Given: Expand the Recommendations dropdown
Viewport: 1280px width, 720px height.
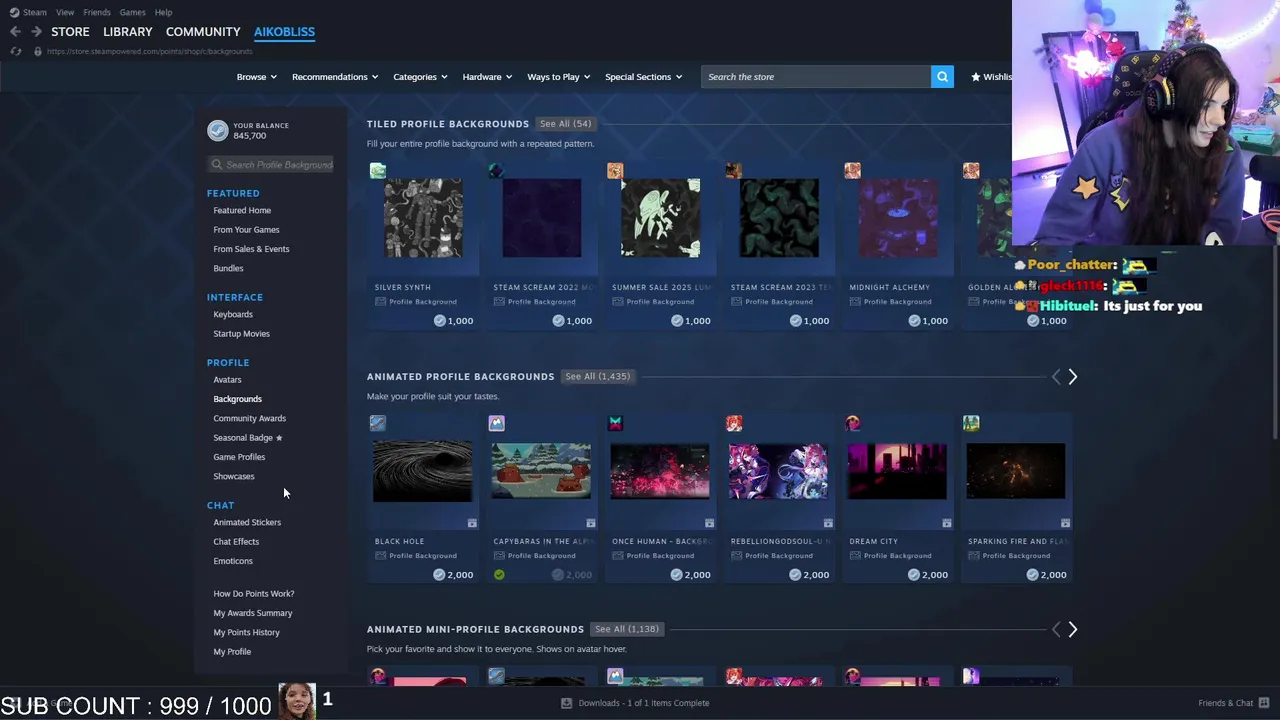Looking at the screenshot, I should coord(335,77).
